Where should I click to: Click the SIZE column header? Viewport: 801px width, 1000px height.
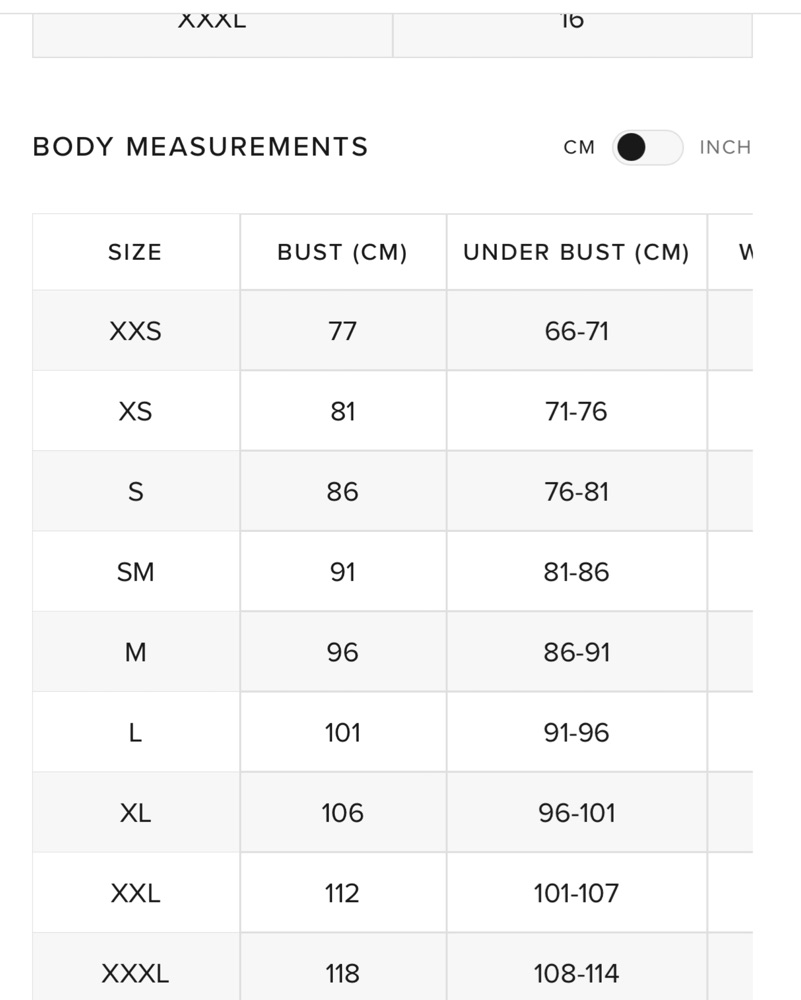[x=136, y=252]
